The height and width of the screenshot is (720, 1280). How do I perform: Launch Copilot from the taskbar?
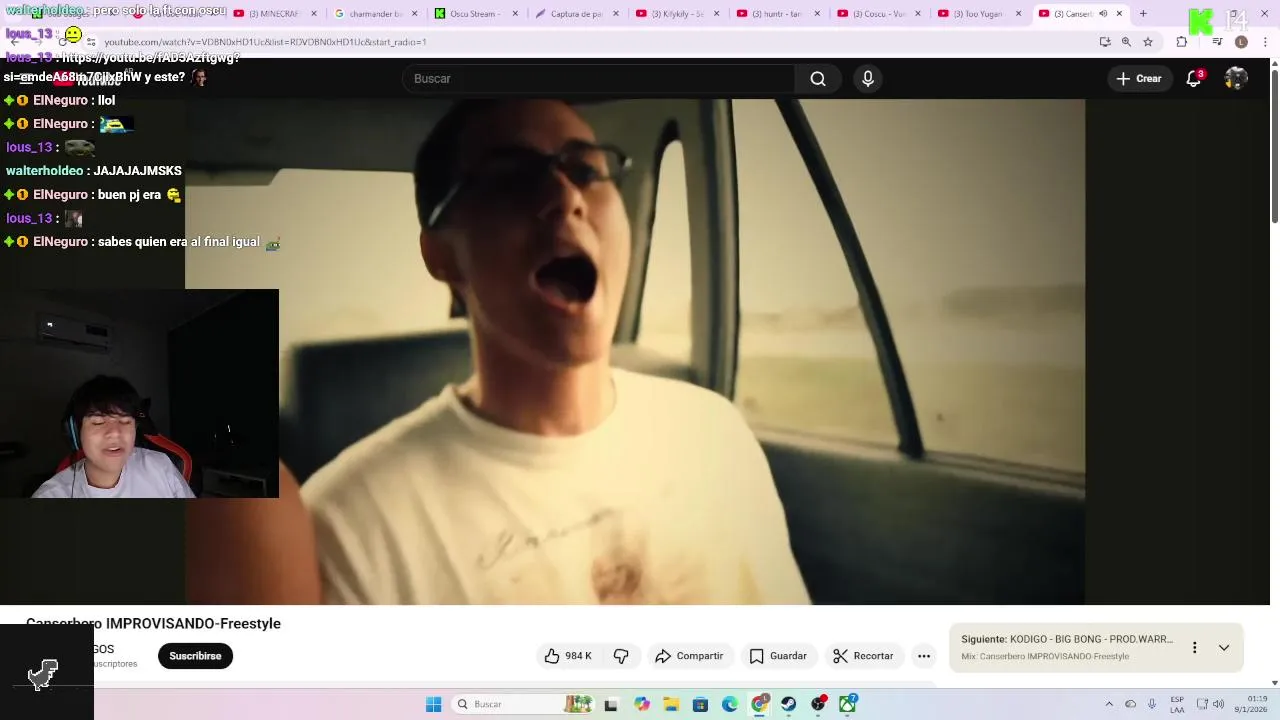click(x=642, y=704)
